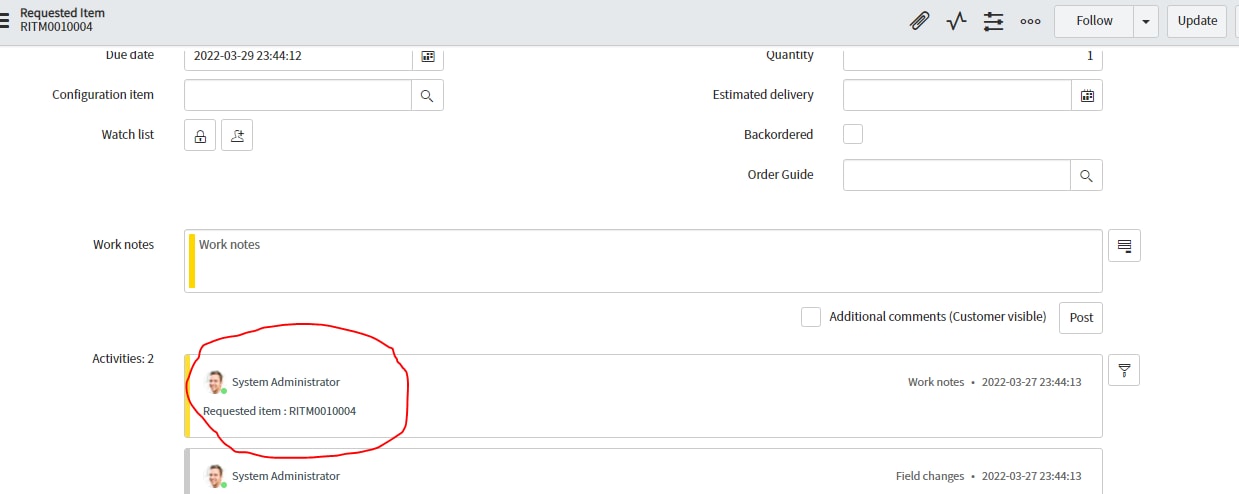Click the Due date input field

point(298,56)
